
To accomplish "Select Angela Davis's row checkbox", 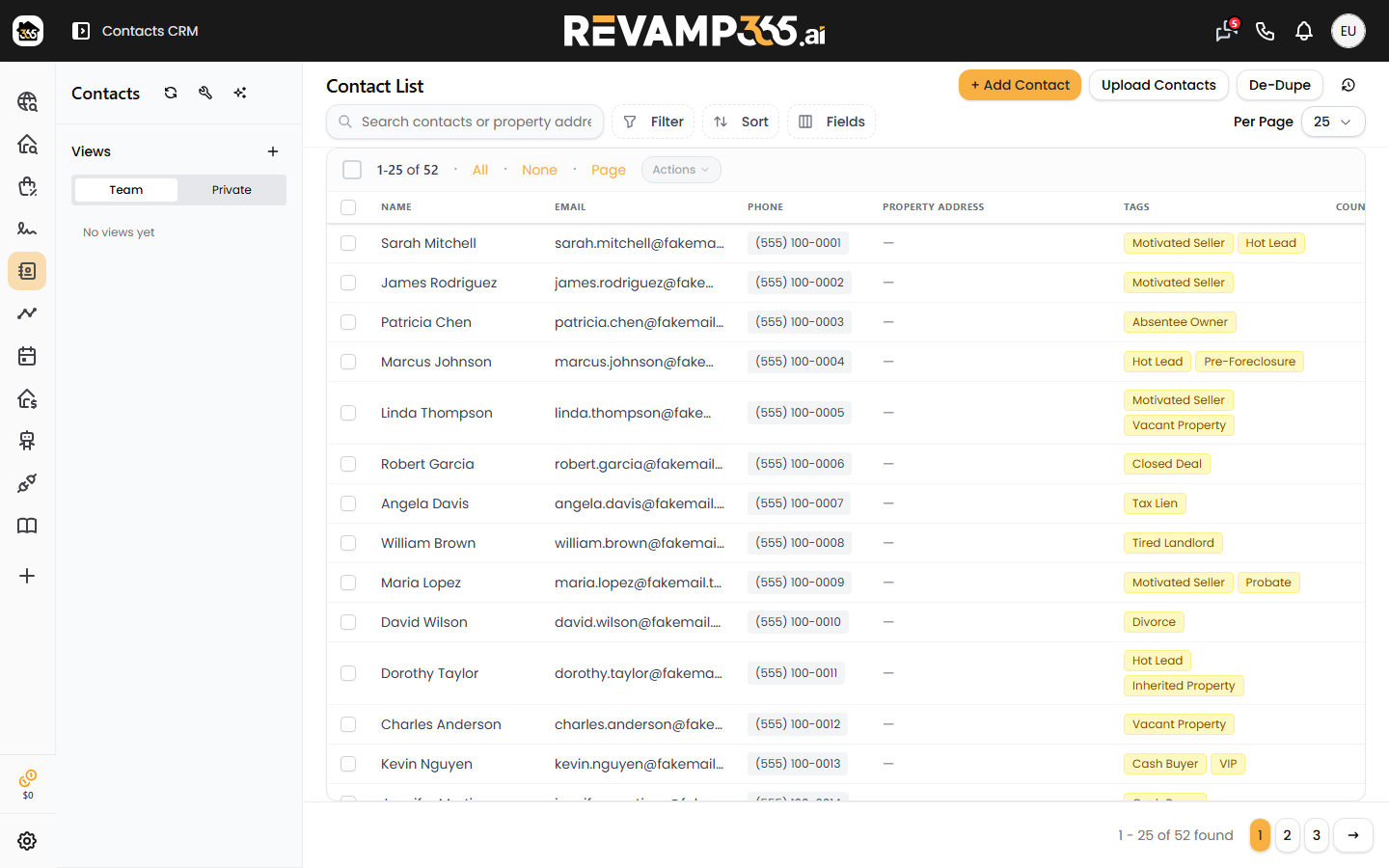I will [x=348, y=503].
